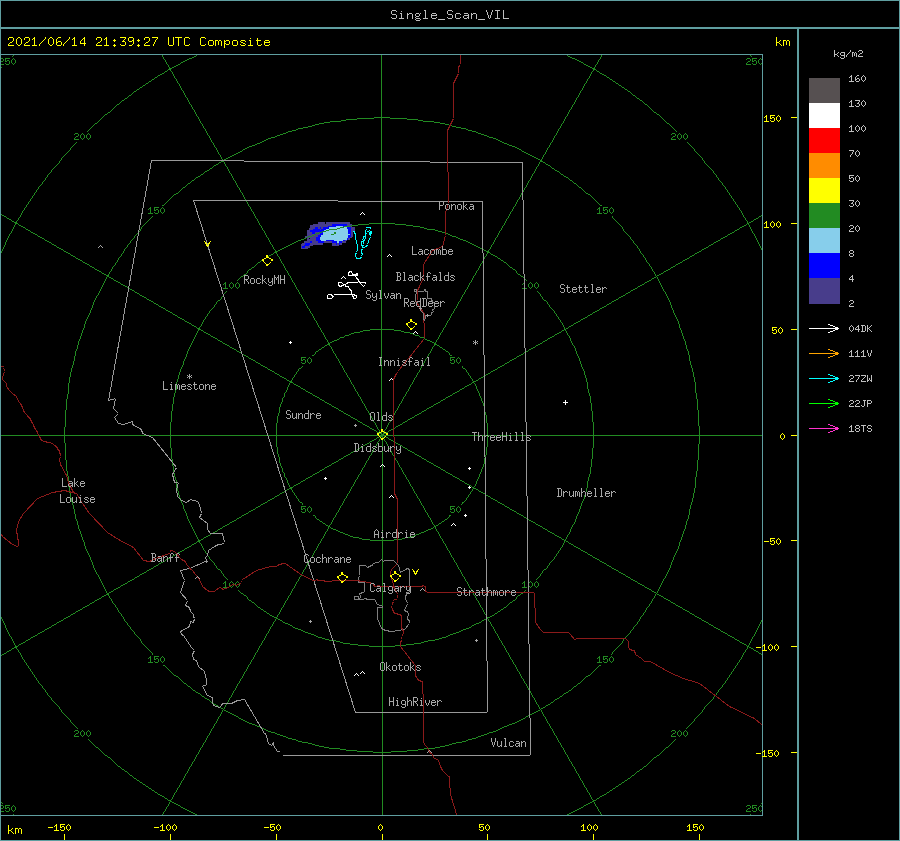Viewport: 900px width, 841px height.
Task: Click the Stettler city label
Action: point(583,289)
